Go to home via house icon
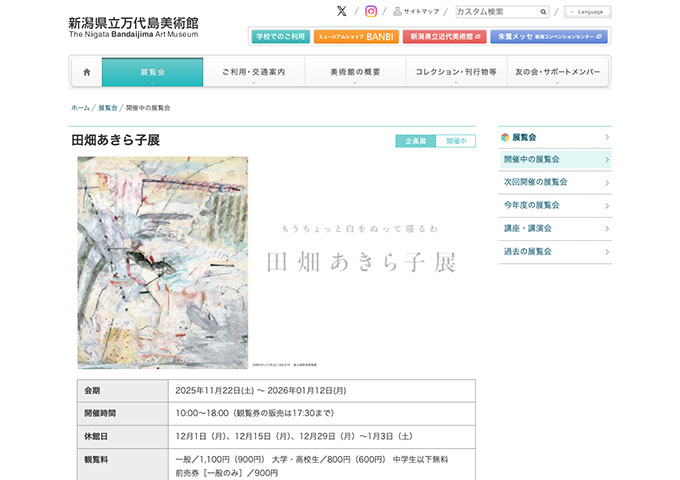680x480 pixels. coord(87,72)
